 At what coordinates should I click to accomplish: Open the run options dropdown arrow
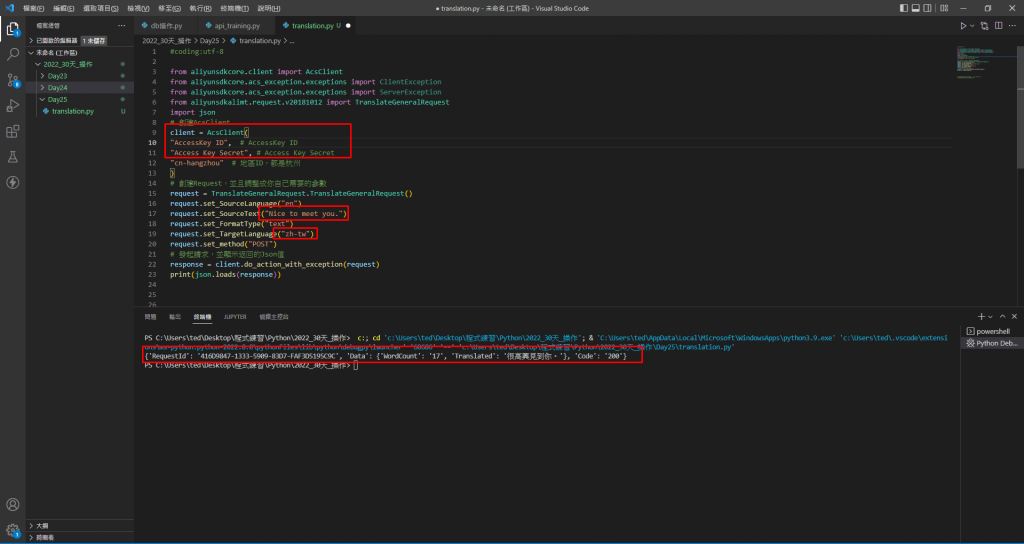(972, 25)
